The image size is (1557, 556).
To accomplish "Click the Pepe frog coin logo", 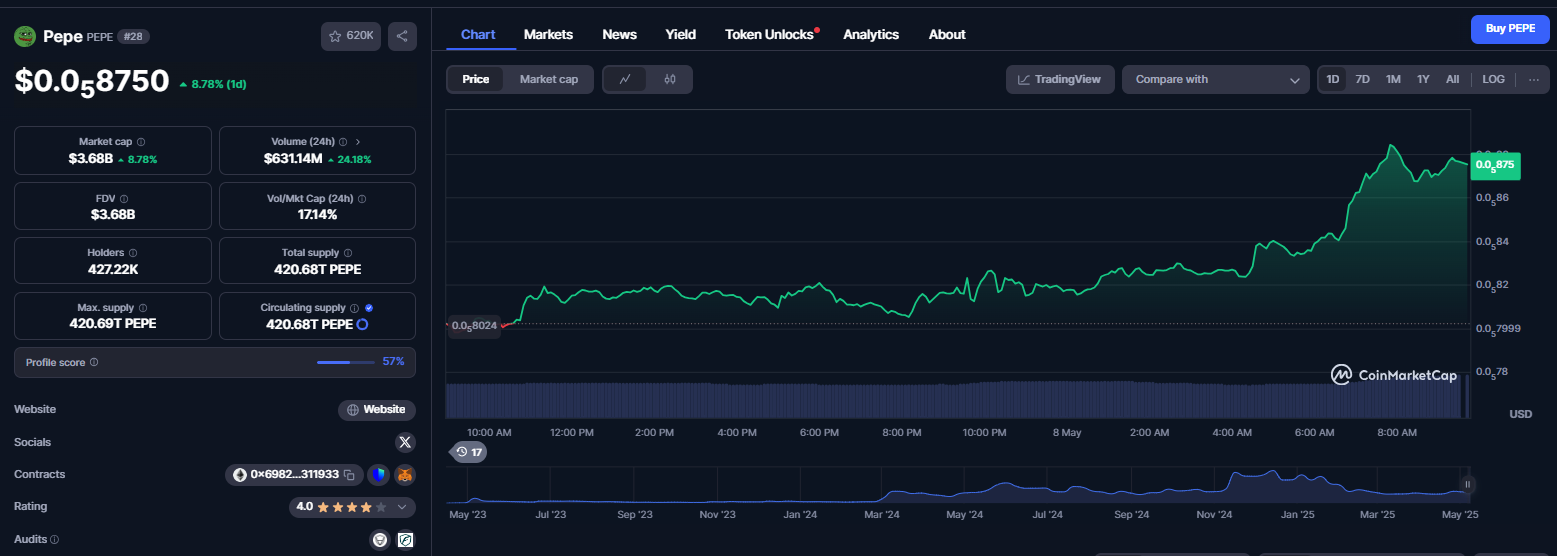I will pos(25,36).
